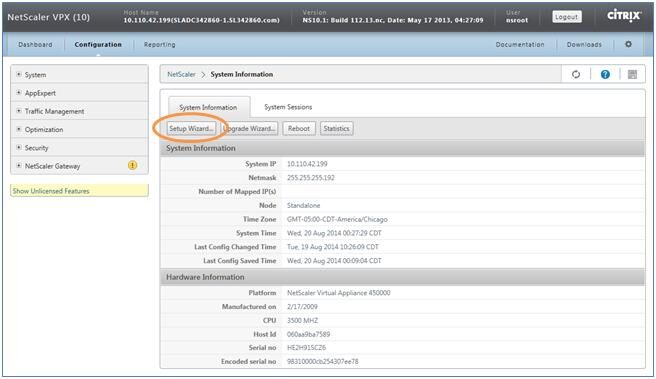
Task: Select the Optimization sidebar item
Action: click(x=44, y=130)
